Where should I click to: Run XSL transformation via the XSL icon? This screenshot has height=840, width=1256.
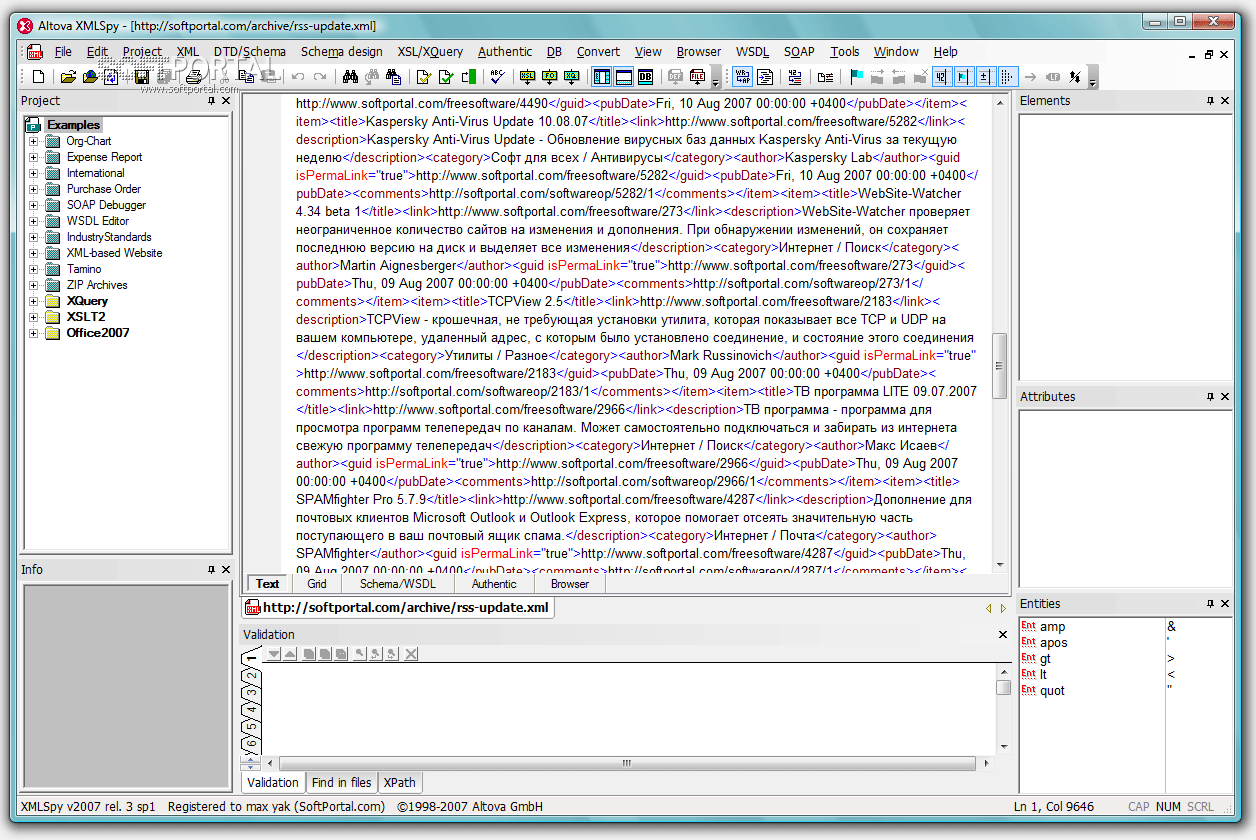pyautogui.click(x=528, y=77)
